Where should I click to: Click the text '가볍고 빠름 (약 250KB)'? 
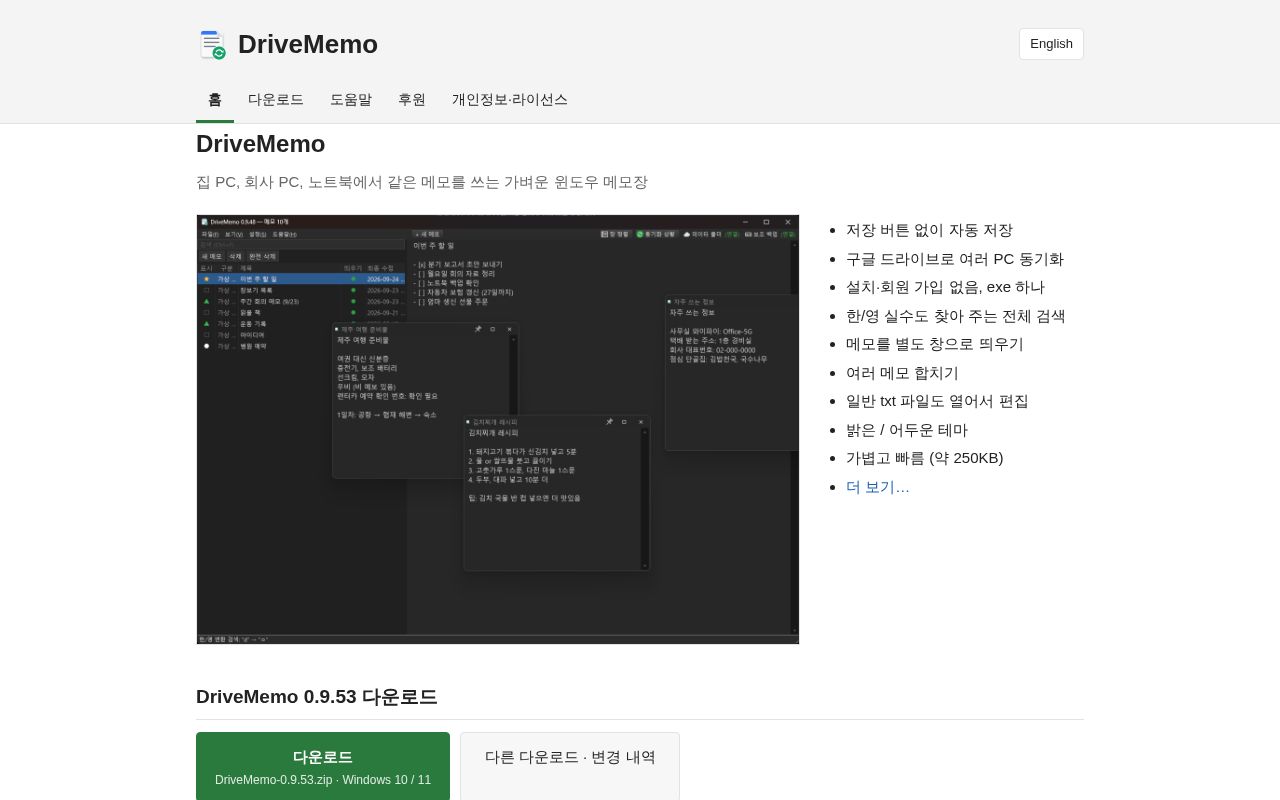[x=925, y=458]
